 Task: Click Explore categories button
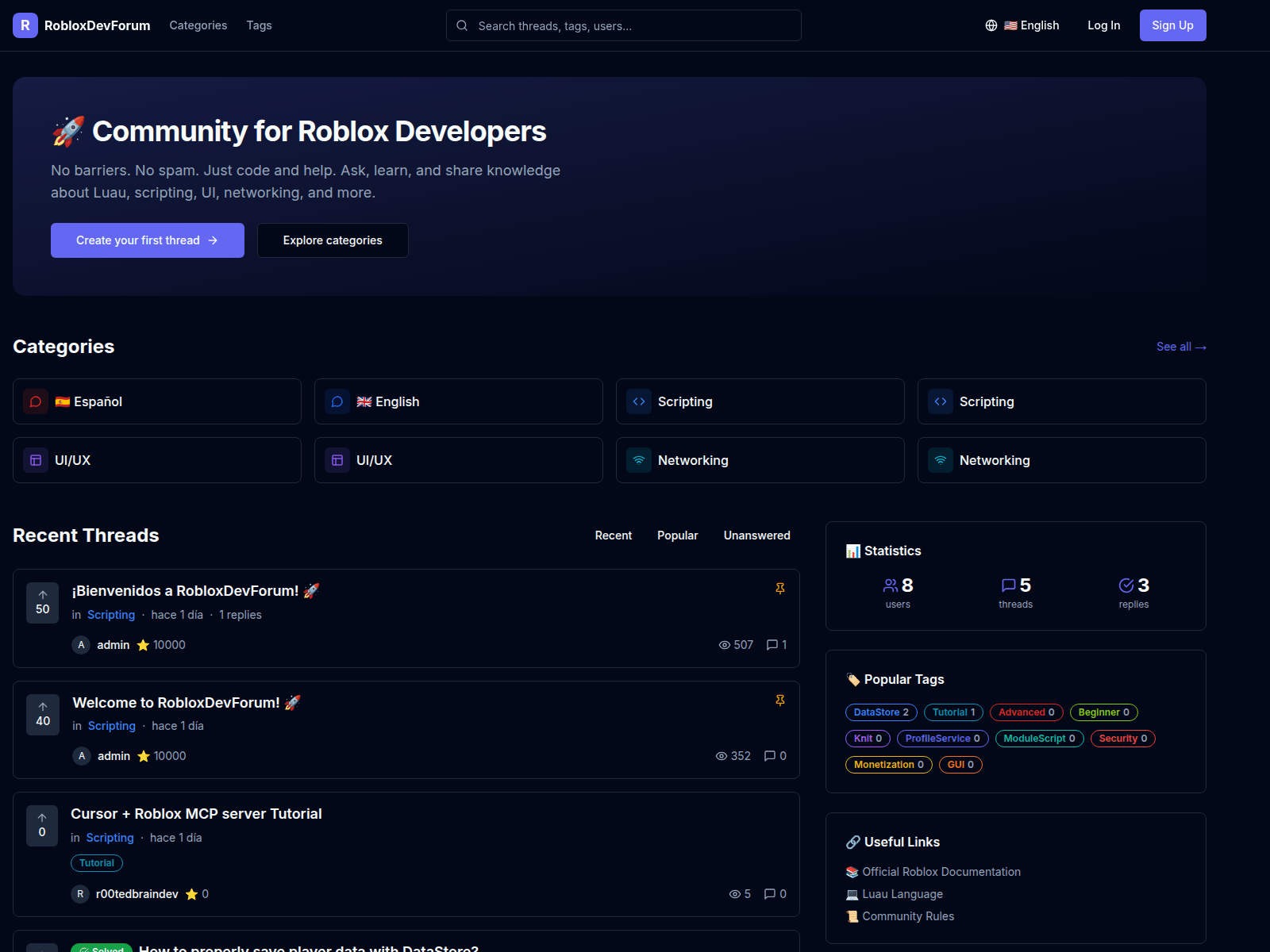coord(333,240)
